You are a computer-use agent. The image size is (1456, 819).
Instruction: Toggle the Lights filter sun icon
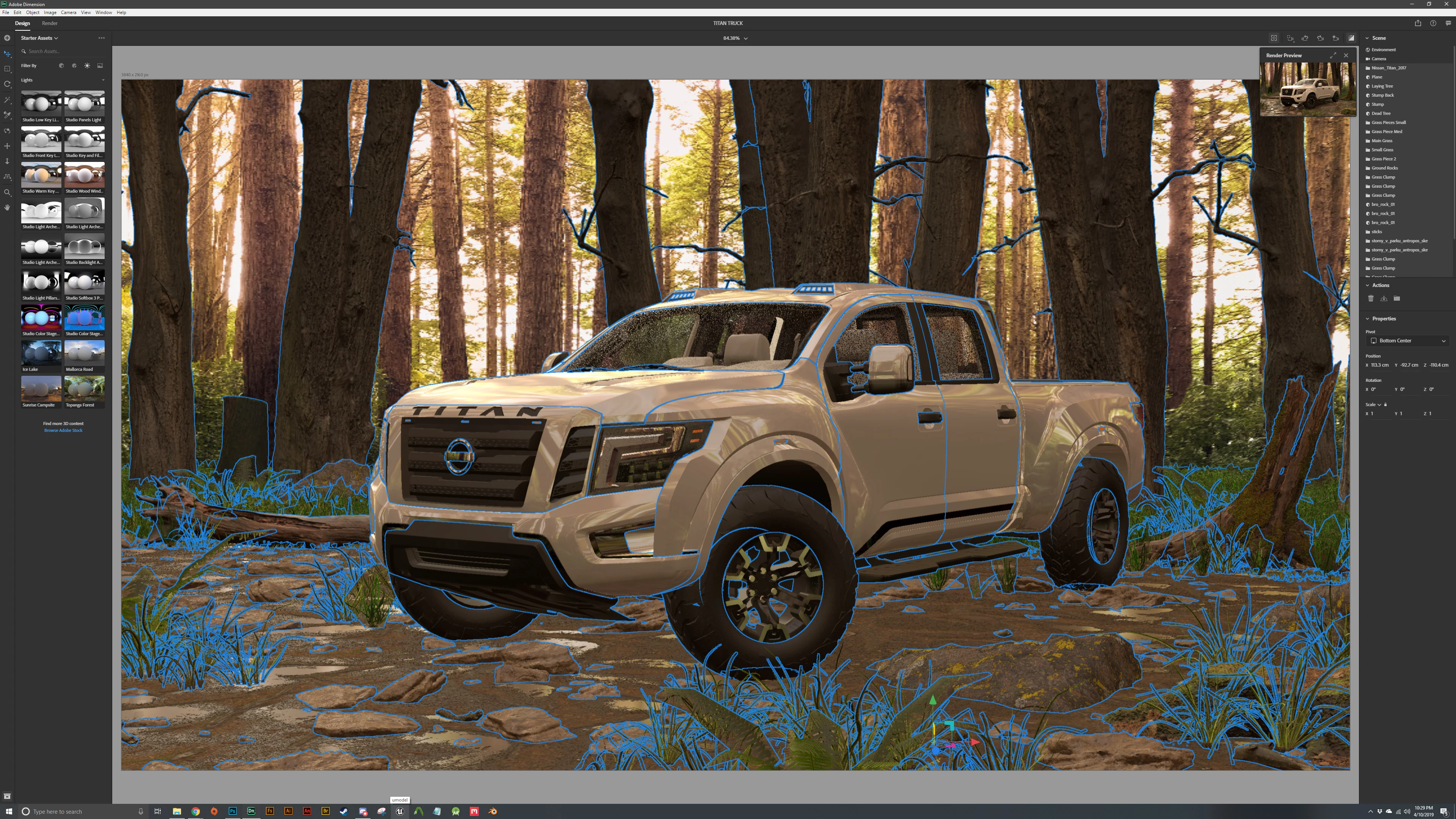(x=87, y=66)
